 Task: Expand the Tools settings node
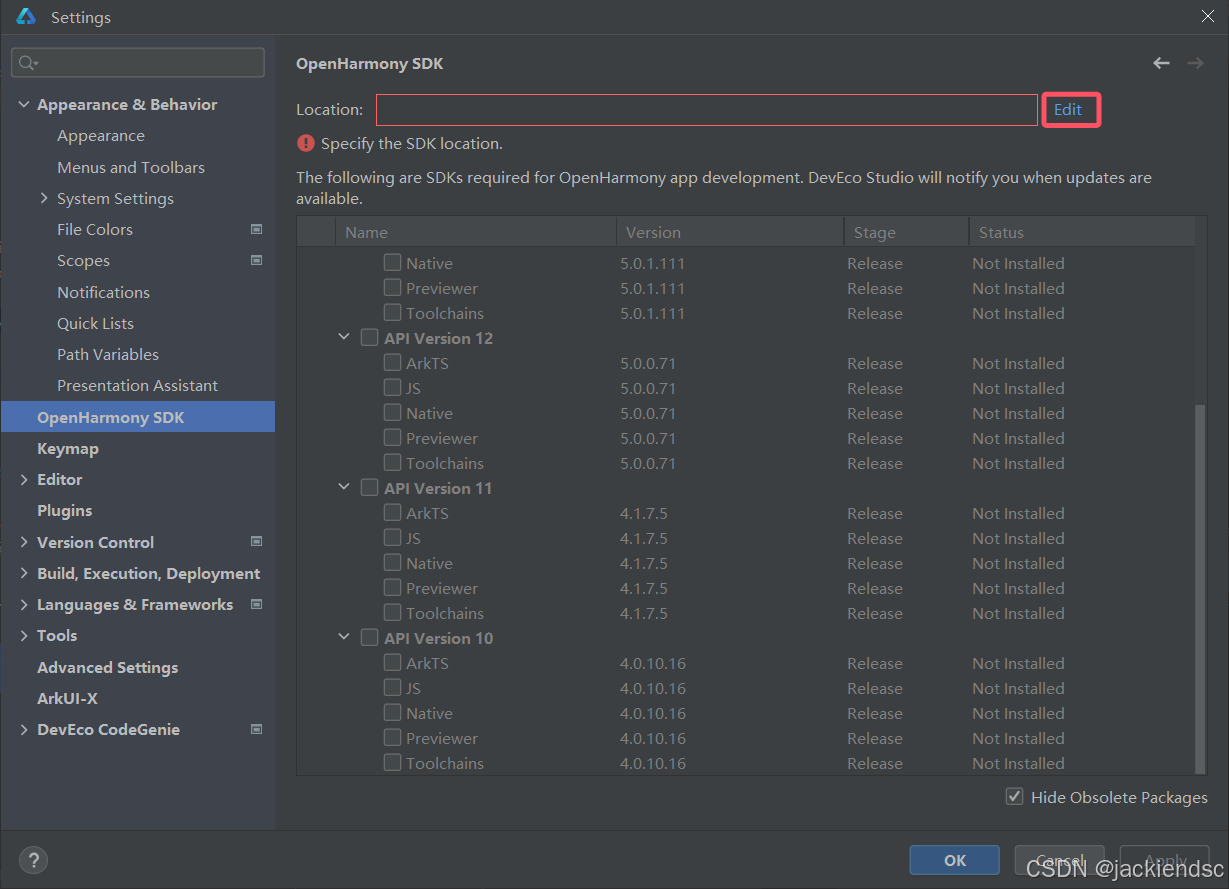click(x=24, y=636)
